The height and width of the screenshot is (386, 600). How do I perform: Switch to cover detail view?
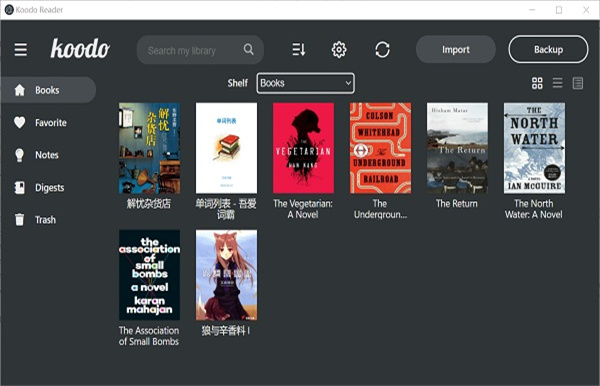tap(578, 83)
